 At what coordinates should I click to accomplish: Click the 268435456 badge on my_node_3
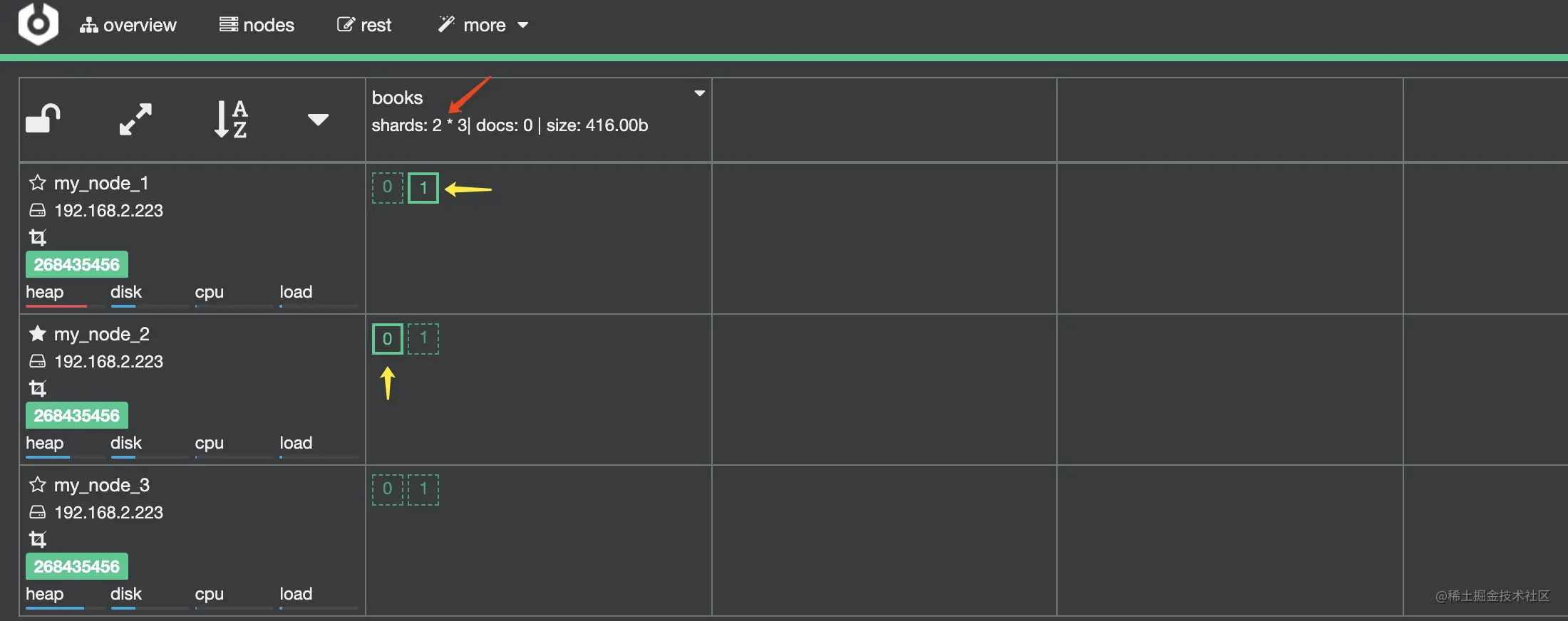coord(77,566)
